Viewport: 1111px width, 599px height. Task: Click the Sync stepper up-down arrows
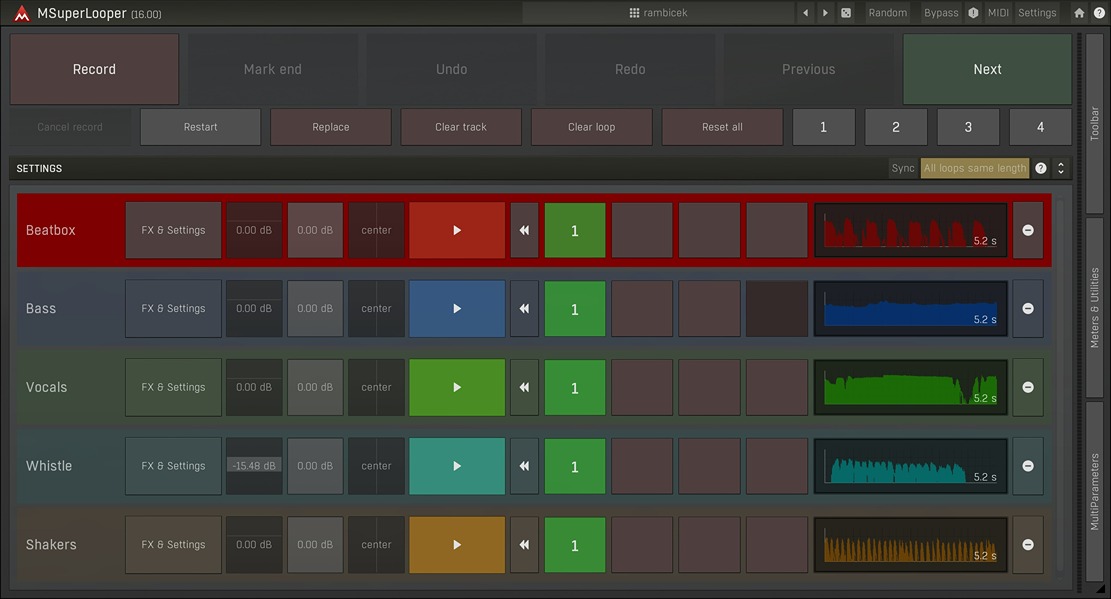coord(1059,168)
